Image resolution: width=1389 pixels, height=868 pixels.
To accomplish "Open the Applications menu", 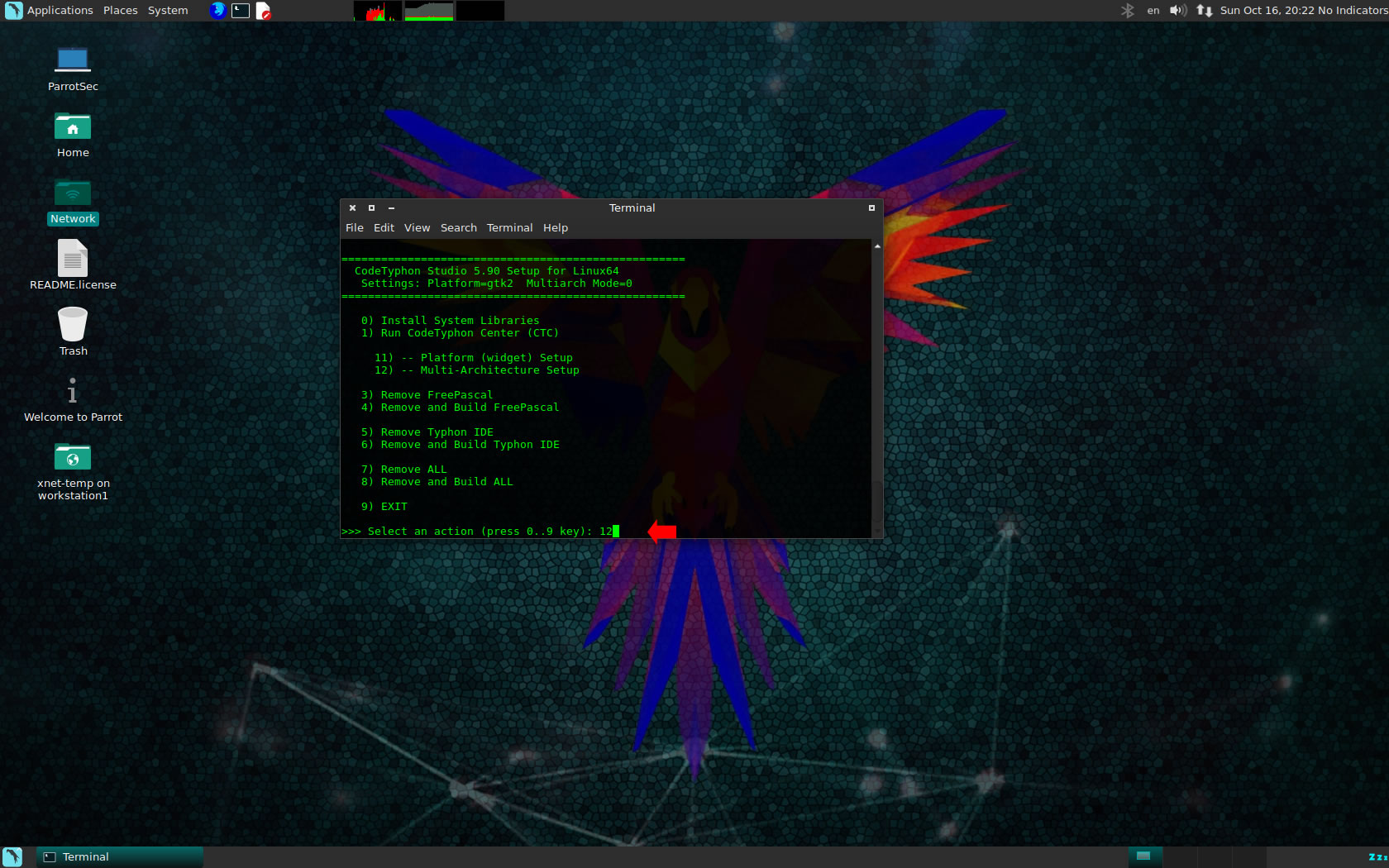I will (60, 11).
